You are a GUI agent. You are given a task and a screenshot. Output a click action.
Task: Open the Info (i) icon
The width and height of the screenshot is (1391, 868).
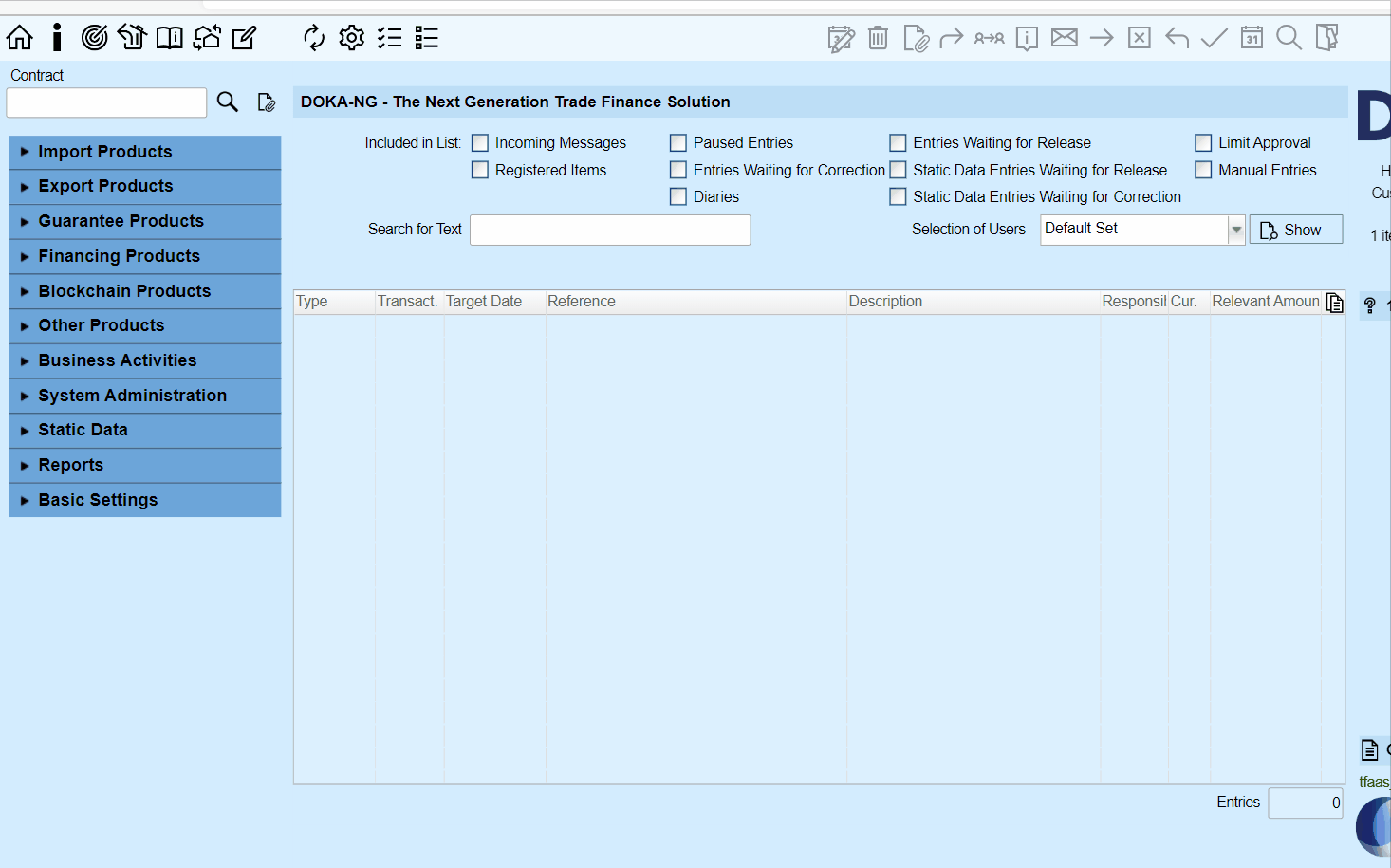[x=57, y=38]
